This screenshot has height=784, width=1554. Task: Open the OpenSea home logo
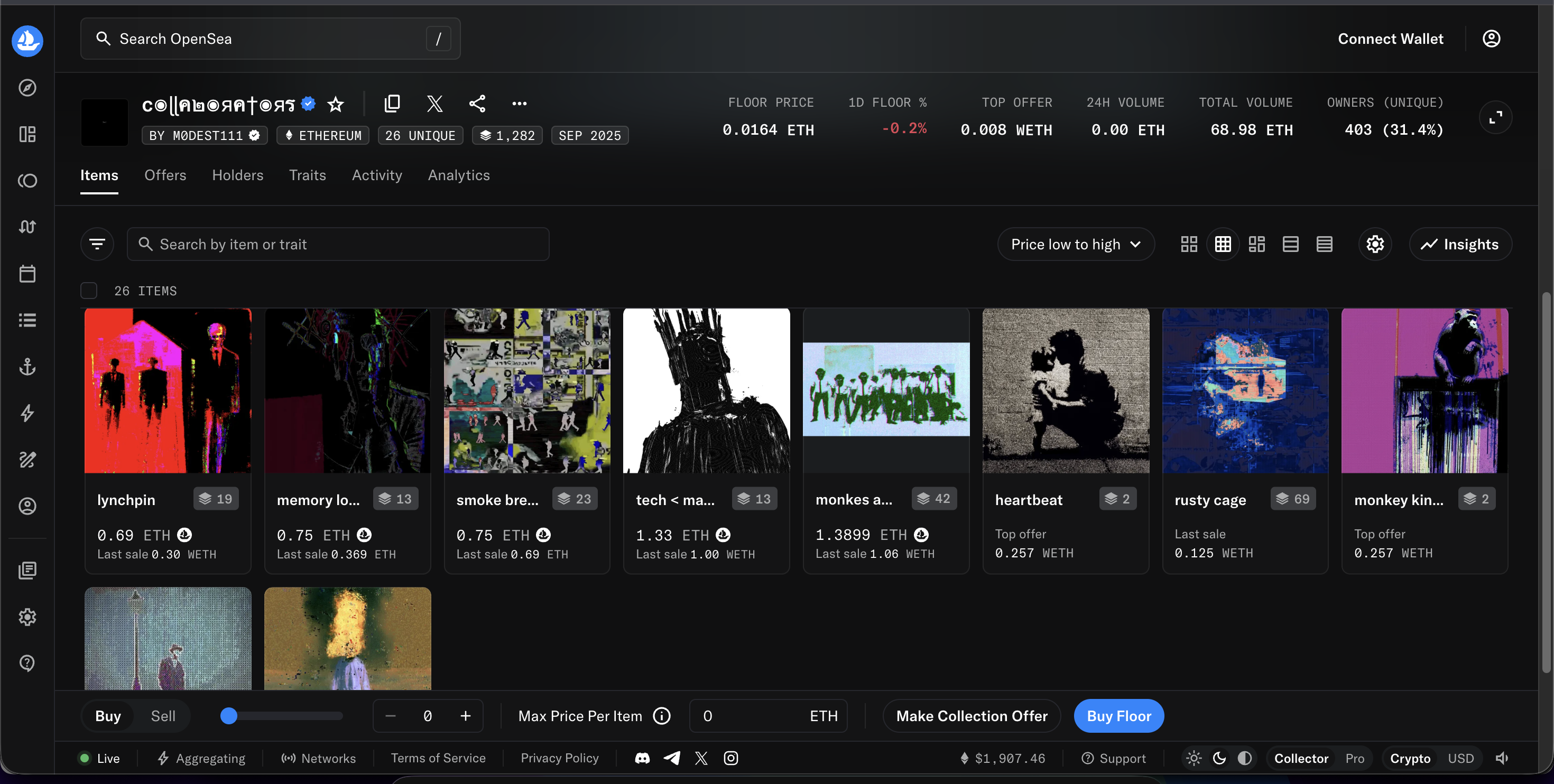(x=27, y=41)
